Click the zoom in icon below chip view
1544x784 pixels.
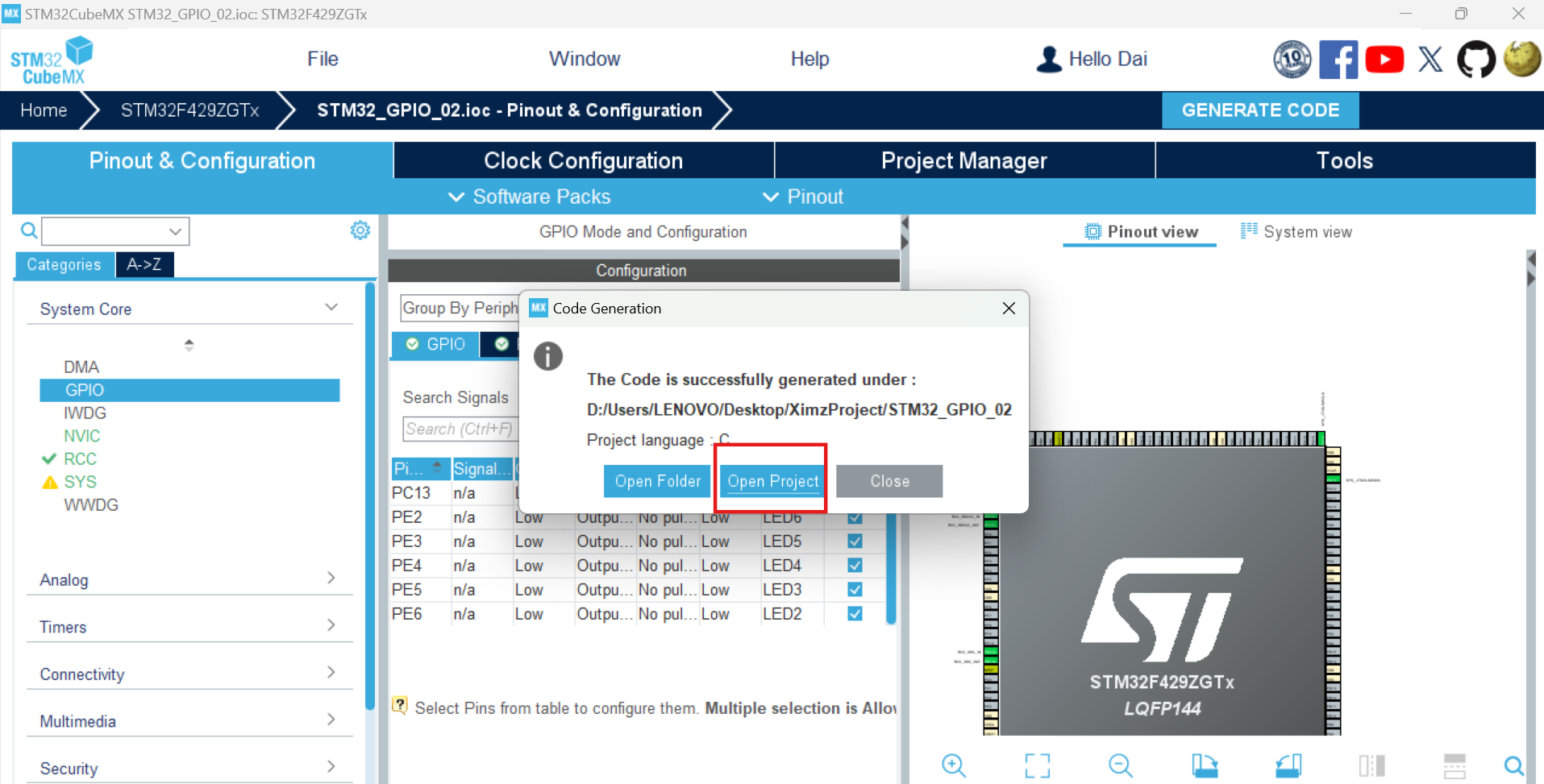[x=954, y=765]
